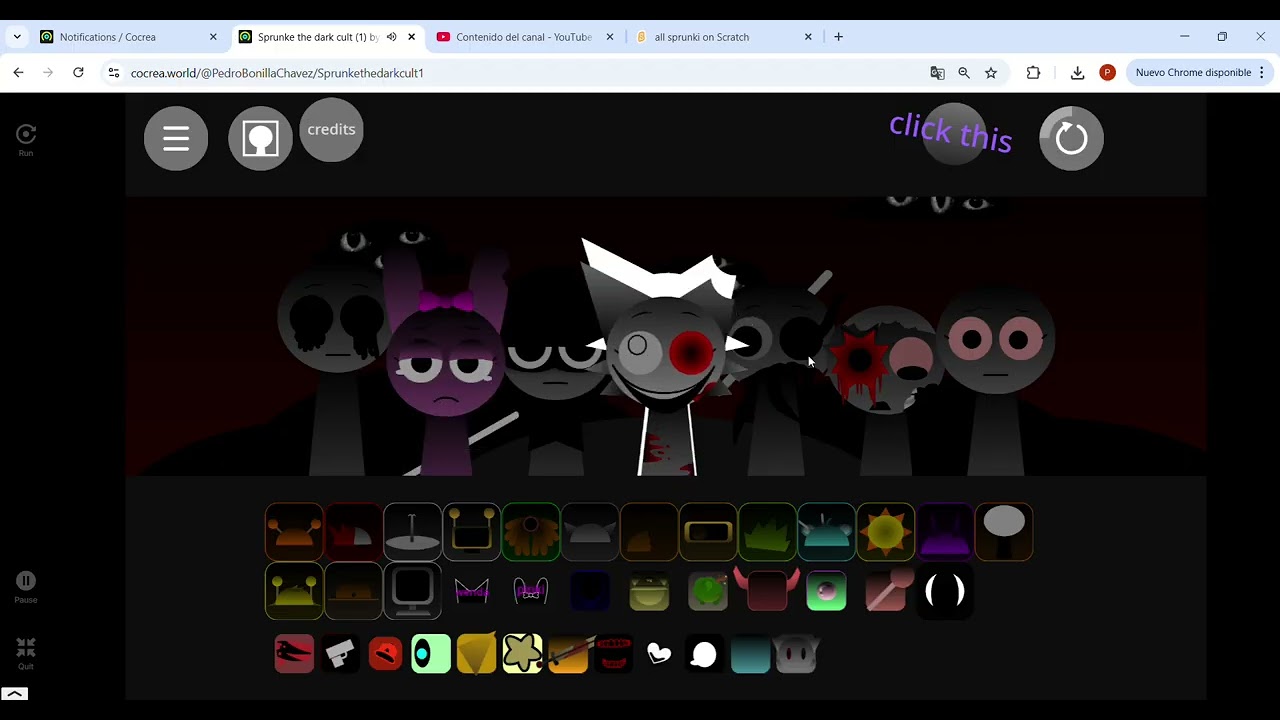Select the orange antenna character icon
1280x720 pixels.
point(294,532)
